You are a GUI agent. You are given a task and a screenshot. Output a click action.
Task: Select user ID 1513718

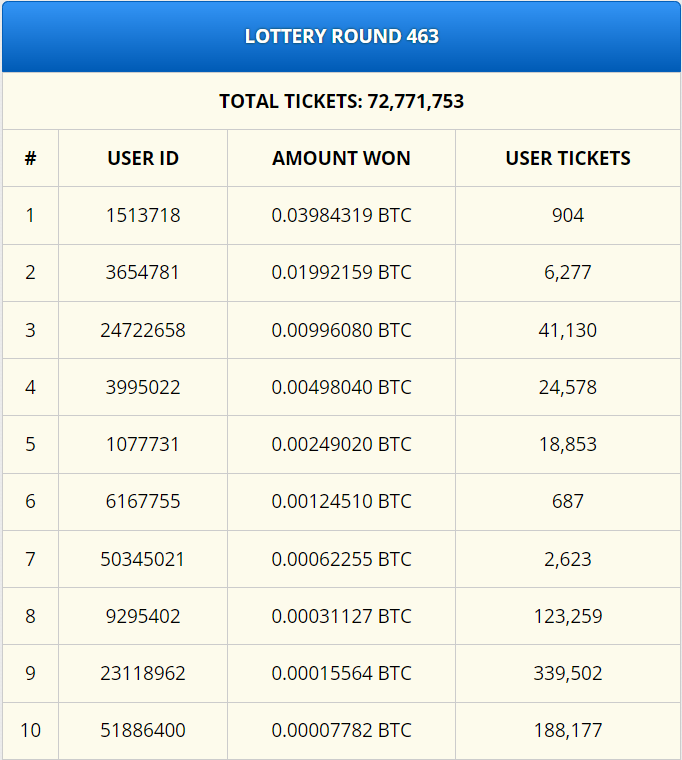click(x=143, y=215)
